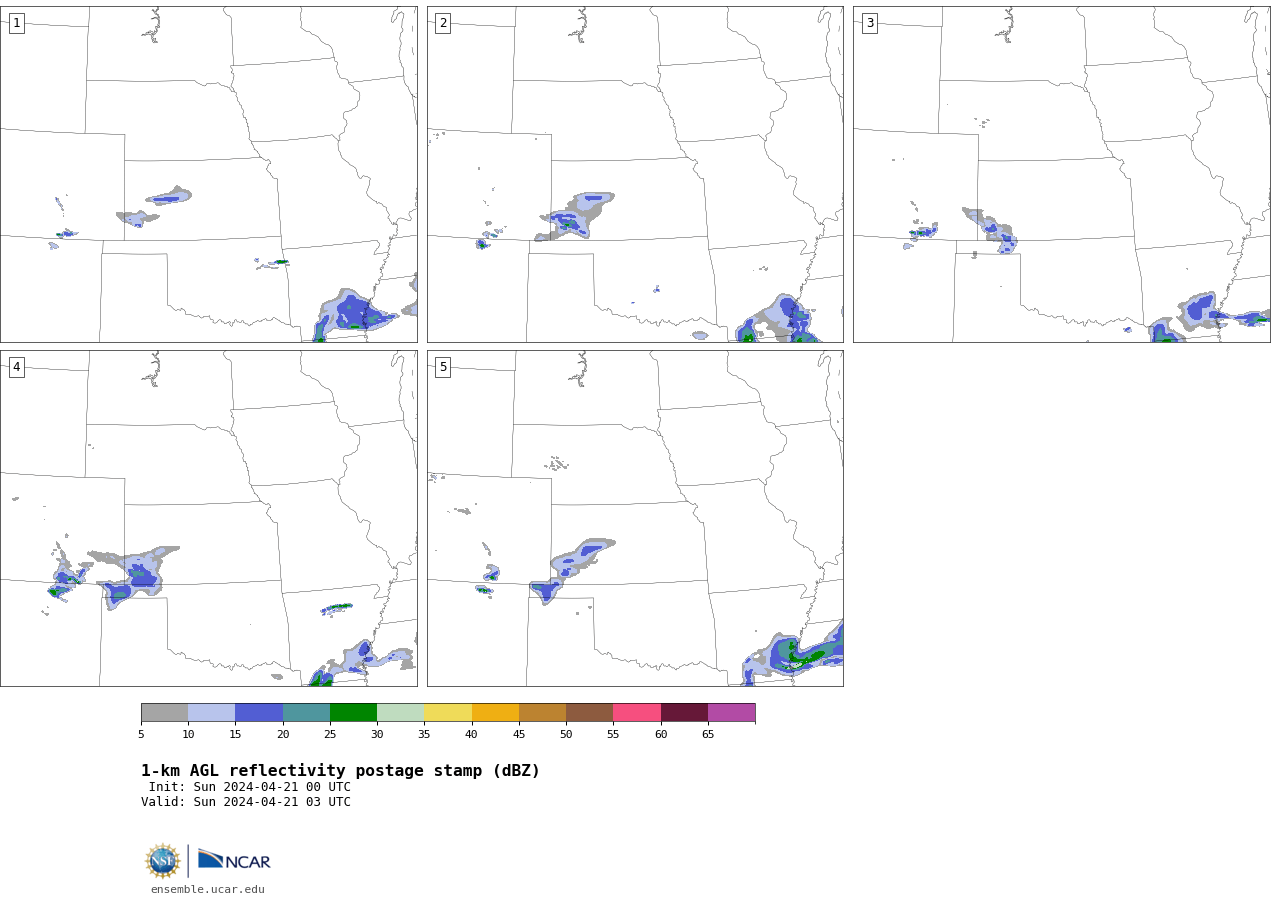Click the light blue 10-15 dBZ swatch
This screenshot has width=1280, height=901.
pyautogui.click(x=212, y=712)
